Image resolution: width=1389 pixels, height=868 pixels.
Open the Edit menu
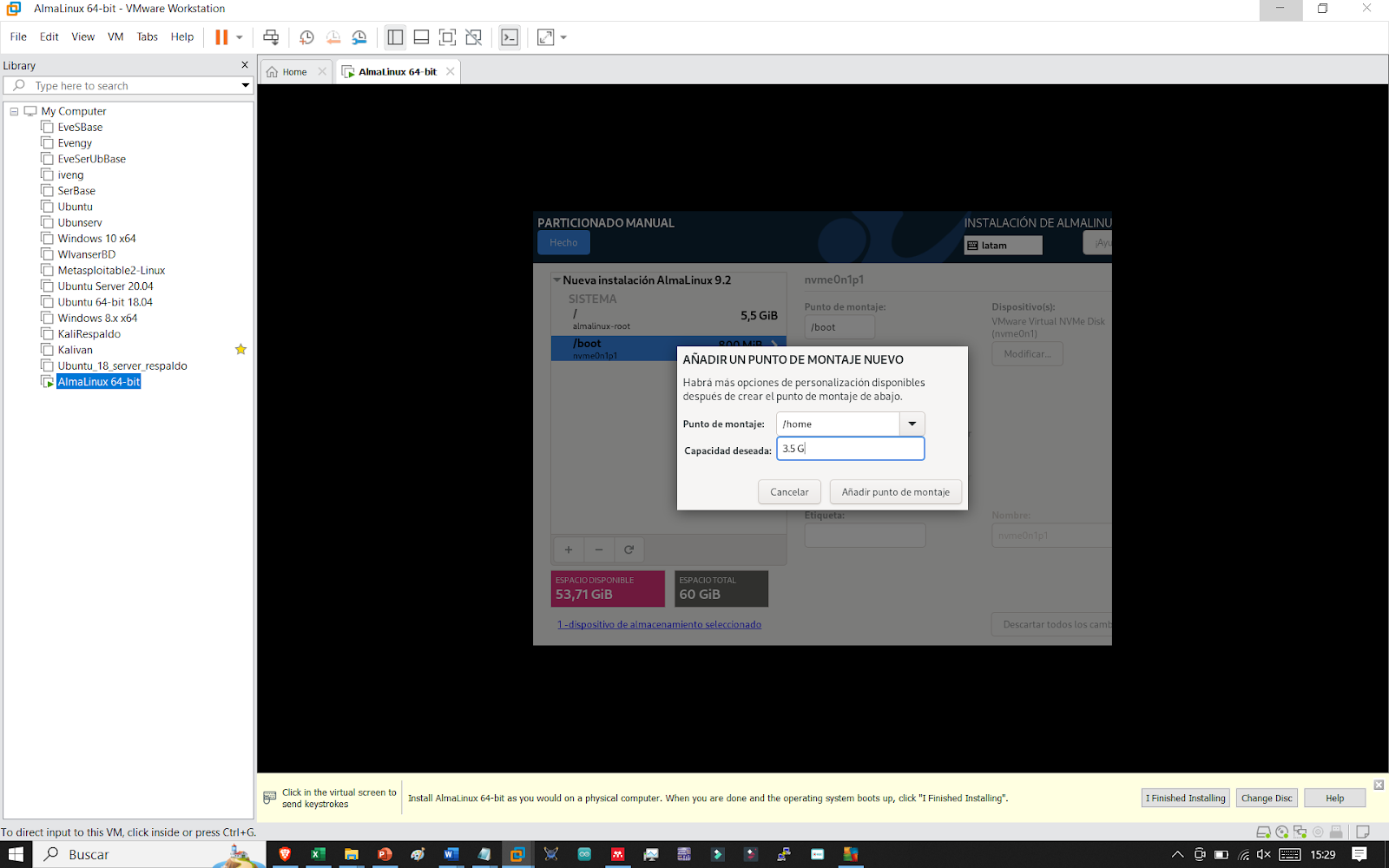pos(49,36)
